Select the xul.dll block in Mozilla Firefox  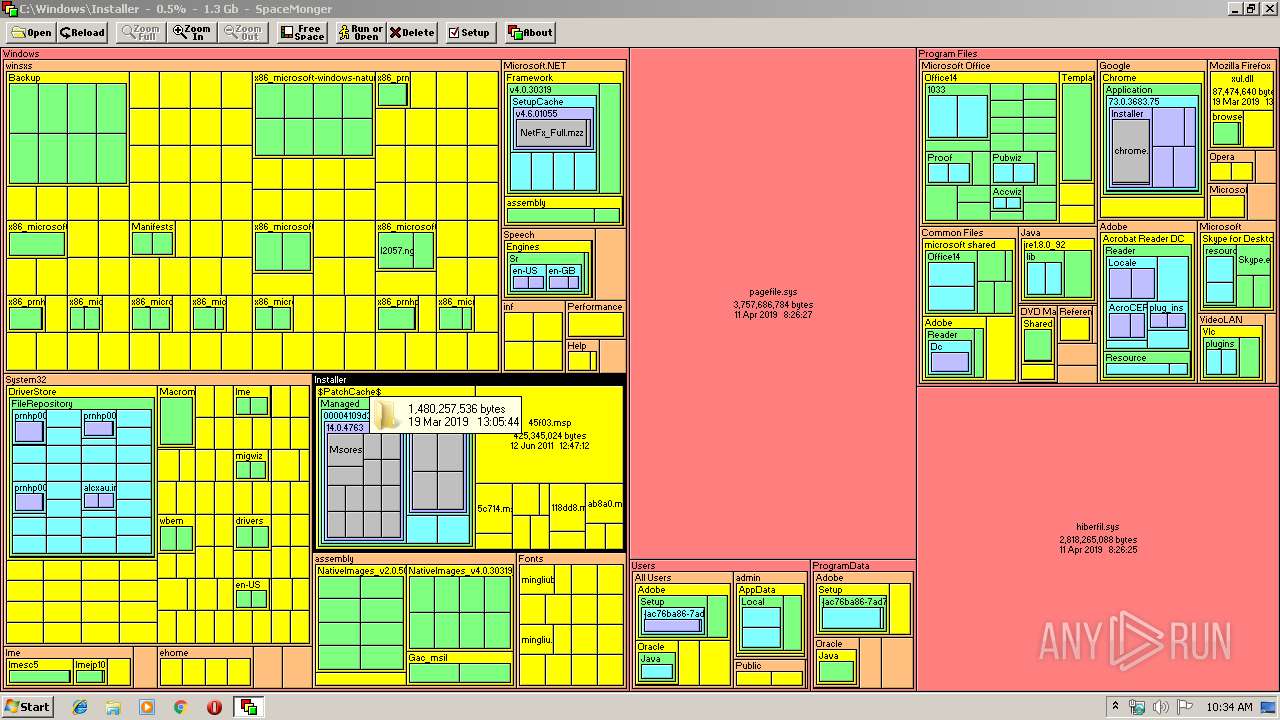1241,90
